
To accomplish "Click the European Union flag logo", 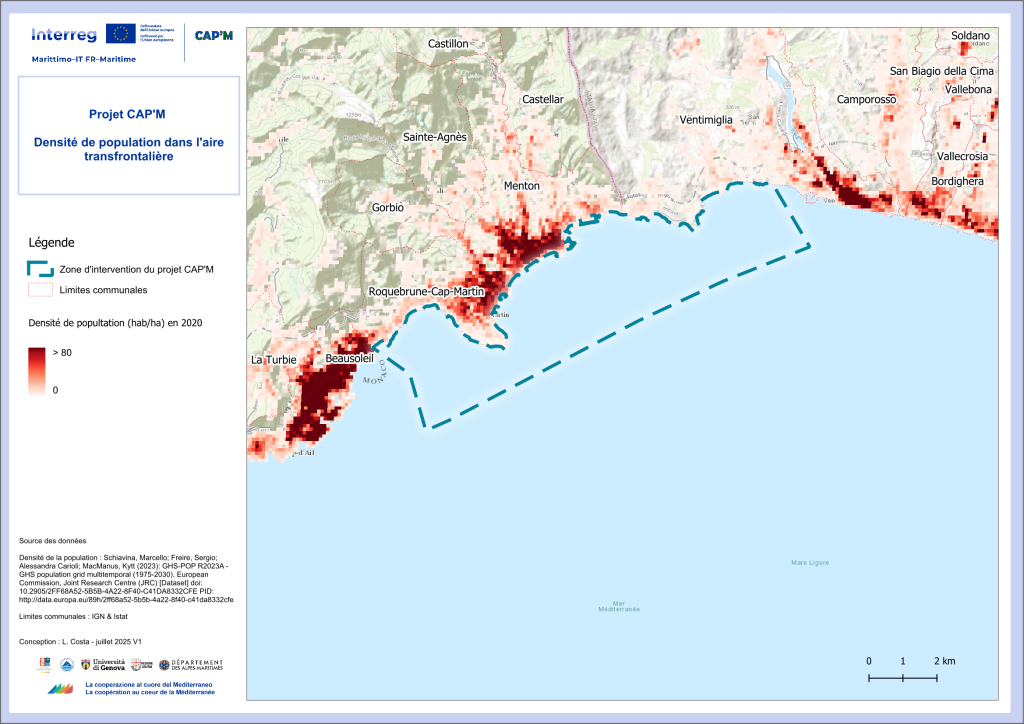I will pyautogui.click(x=123, y=34).
